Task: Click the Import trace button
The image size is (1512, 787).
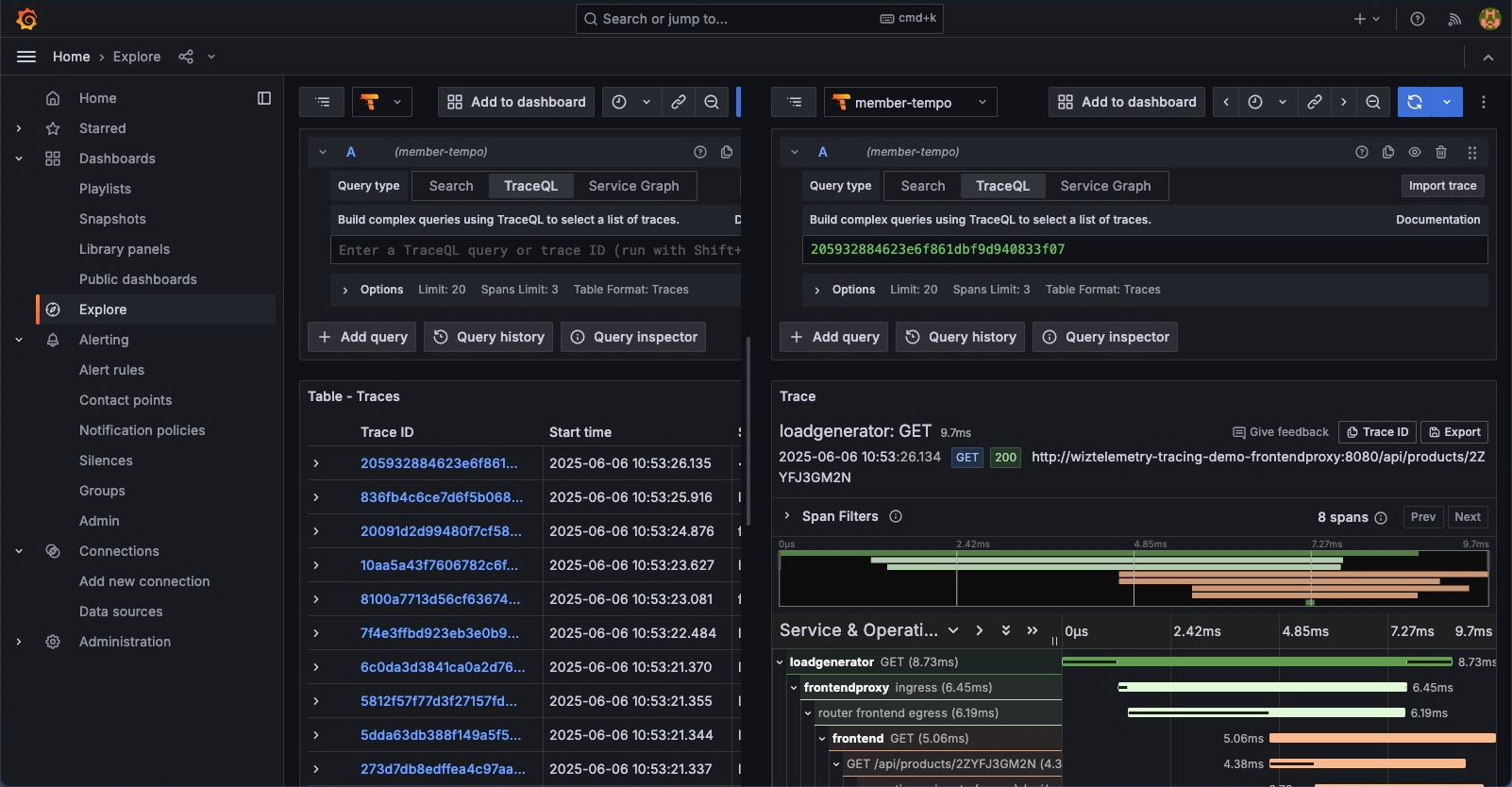Action: tap(1442, 186)
